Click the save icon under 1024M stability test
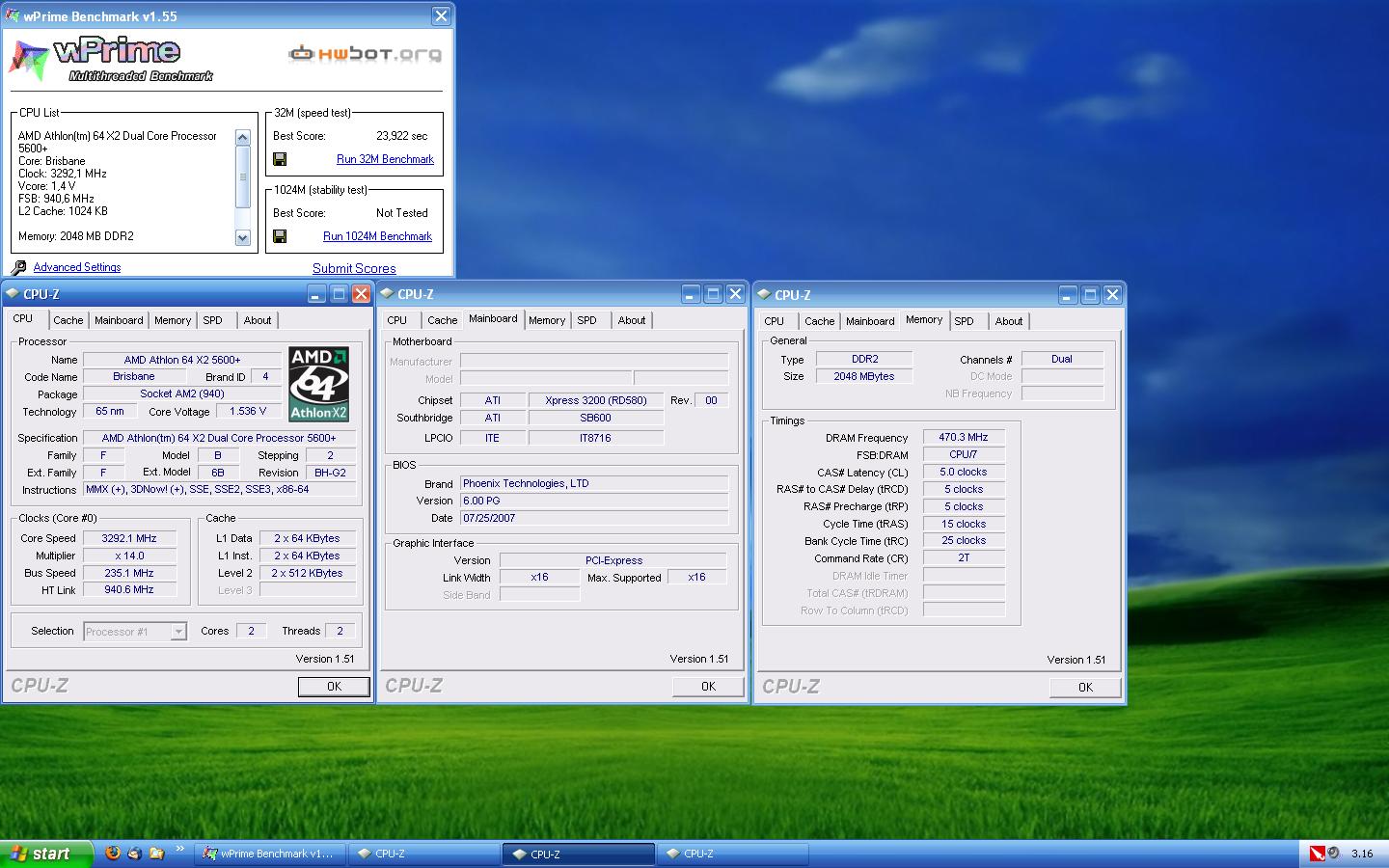Image resolution: width=1389 pixels, height=868 pixels. coord(280,236)
